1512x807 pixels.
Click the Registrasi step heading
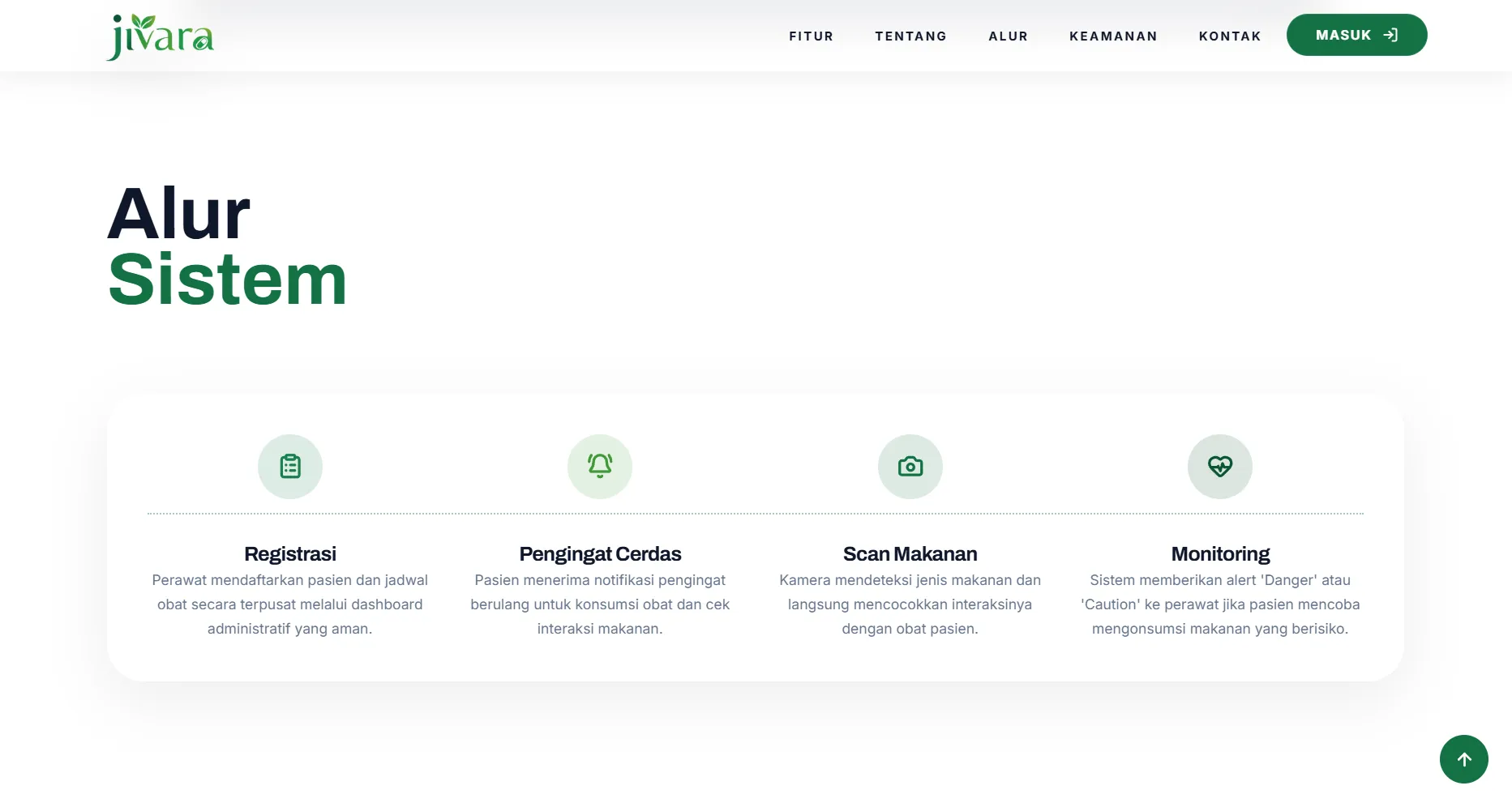(x=290, y=554)
